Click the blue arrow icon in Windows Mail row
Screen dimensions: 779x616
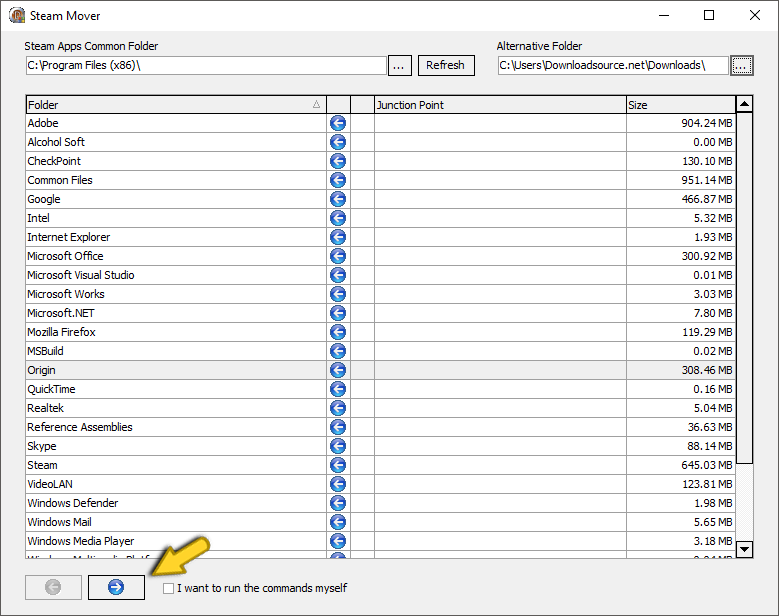pos(338,522)
